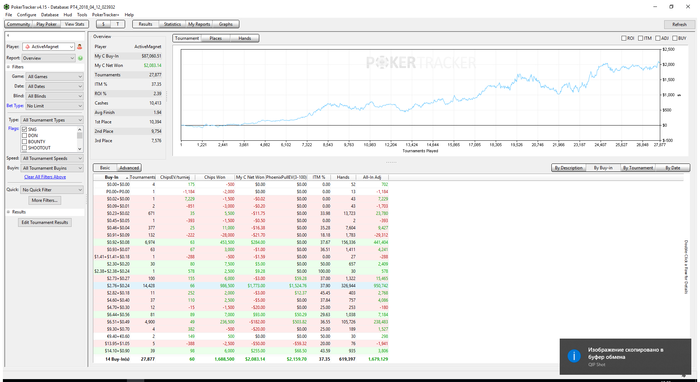700x382 pixels.
Task: Tick the ITM graph checkbox
Action: [x=640, y=38]
